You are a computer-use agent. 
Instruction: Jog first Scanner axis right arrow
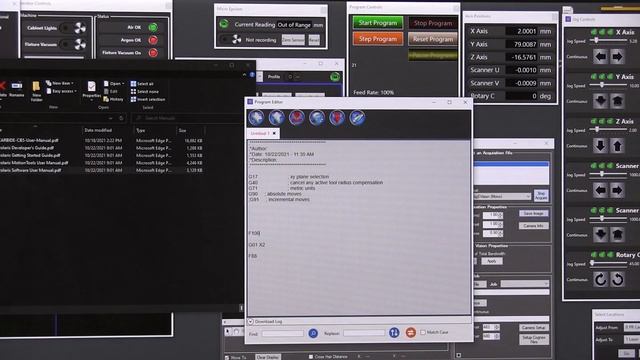coord(617,190)
